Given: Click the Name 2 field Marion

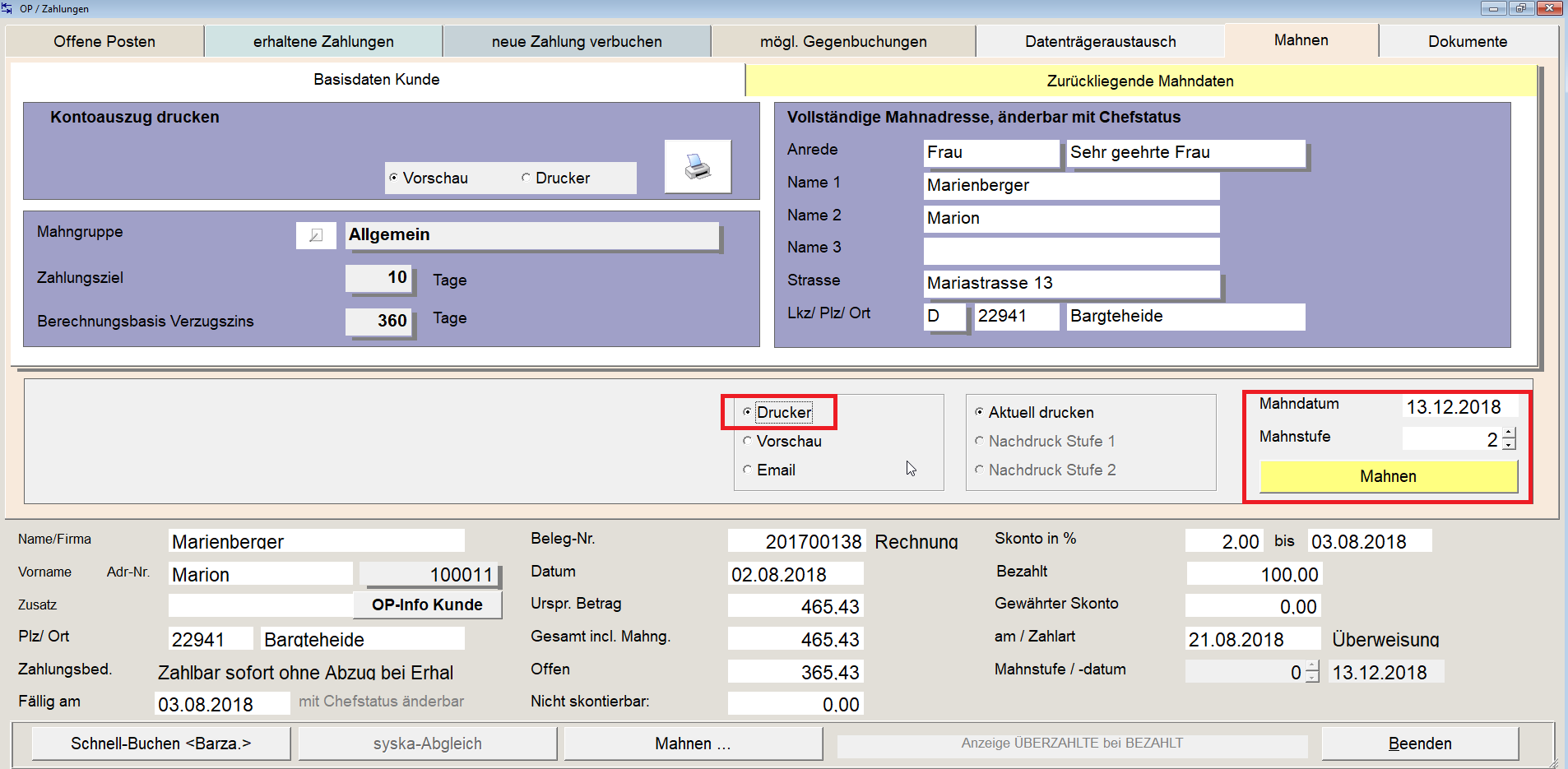Looking at the screenshot, I should (x=1071, y=218).
